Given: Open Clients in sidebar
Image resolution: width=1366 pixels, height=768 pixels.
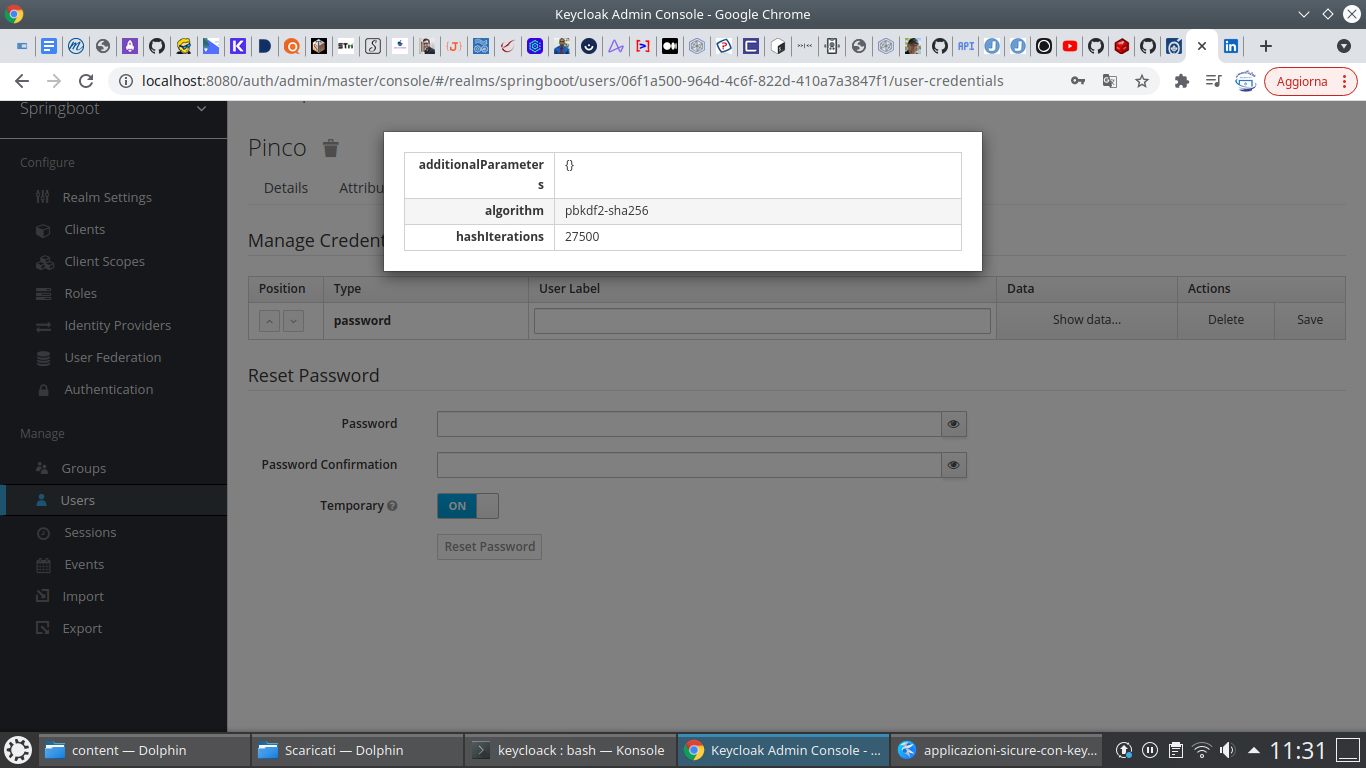Looking at the screenshot, I should 85,230.
